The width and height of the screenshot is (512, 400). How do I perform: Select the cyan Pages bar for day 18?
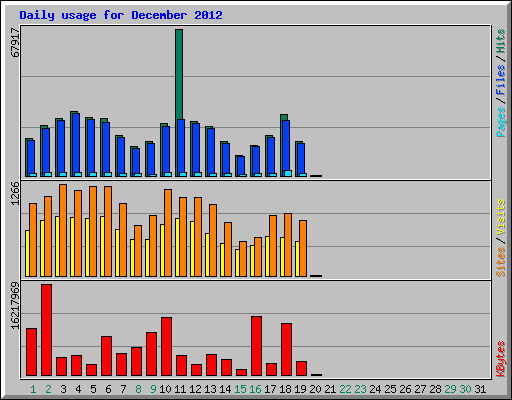288,173
